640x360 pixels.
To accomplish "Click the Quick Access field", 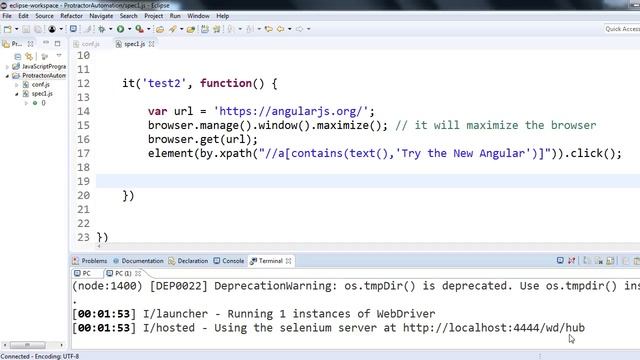I will (622, 29).
